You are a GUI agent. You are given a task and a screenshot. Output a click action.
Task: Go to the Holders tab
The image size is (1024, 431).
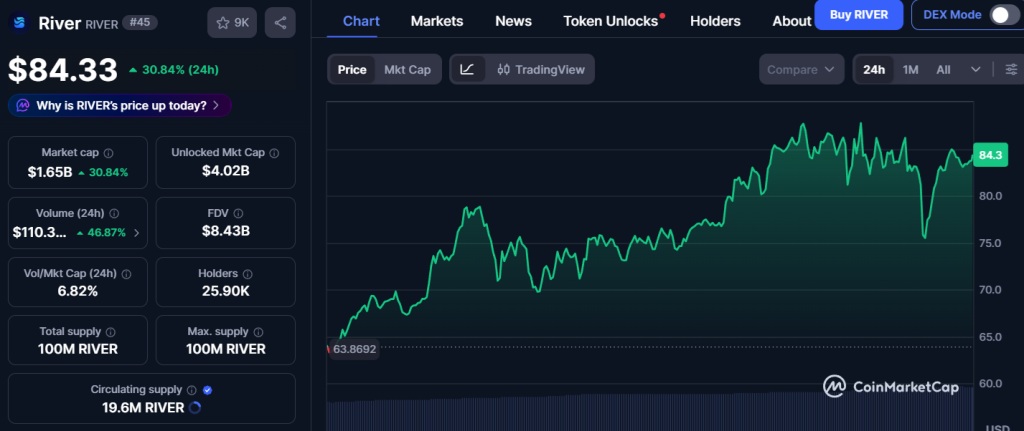[715, 21]
